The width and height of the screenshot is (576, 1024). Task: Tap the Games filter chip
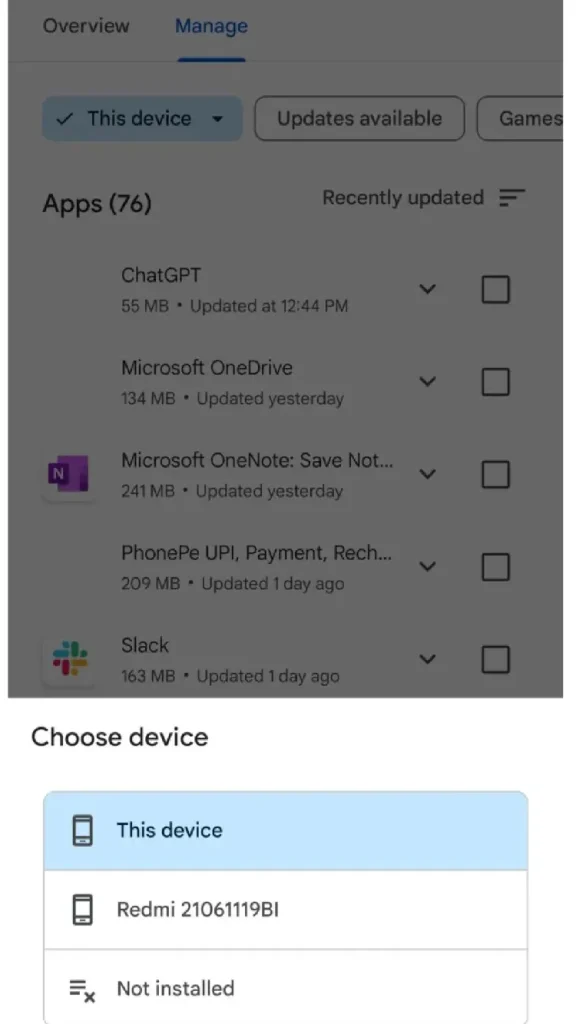520,119
